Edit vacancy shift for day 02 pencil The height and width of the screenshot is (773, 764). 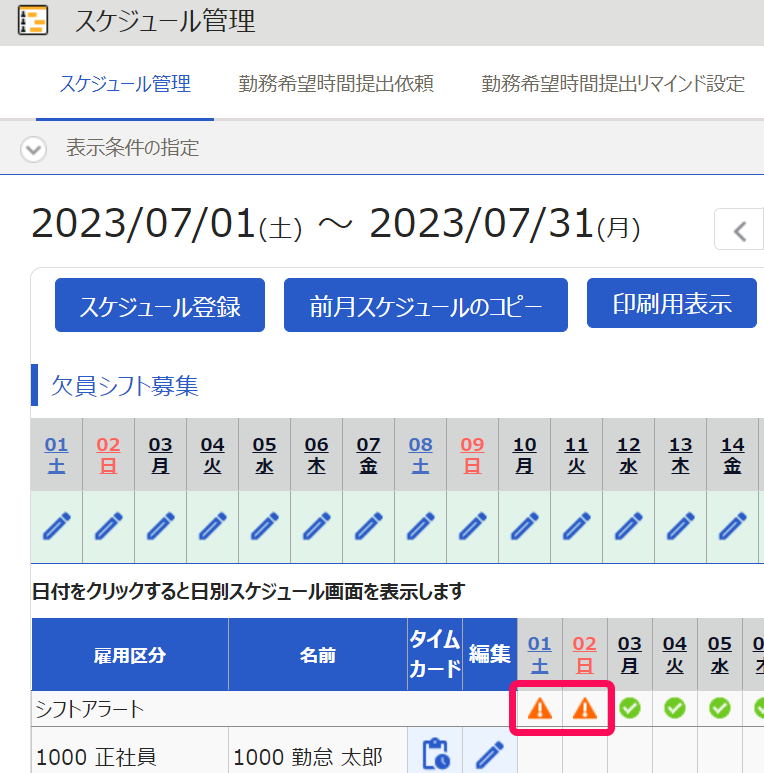tap(108, 526)
